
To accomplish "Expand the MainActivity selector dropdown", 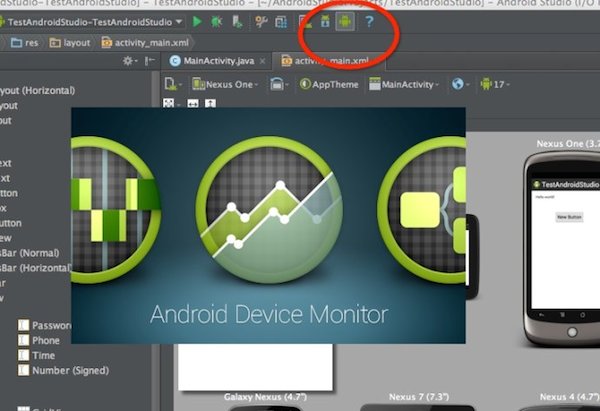I will (x=410, y=84).
